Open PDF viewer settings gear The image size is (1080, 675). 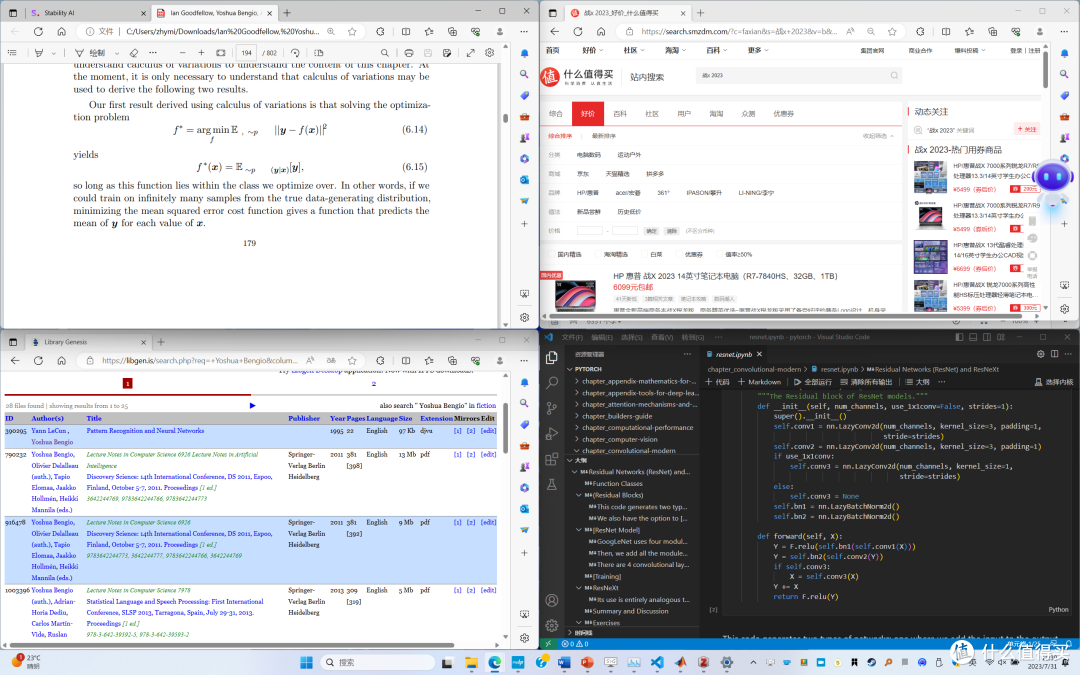pyautogui.click(x=490, y=53)
